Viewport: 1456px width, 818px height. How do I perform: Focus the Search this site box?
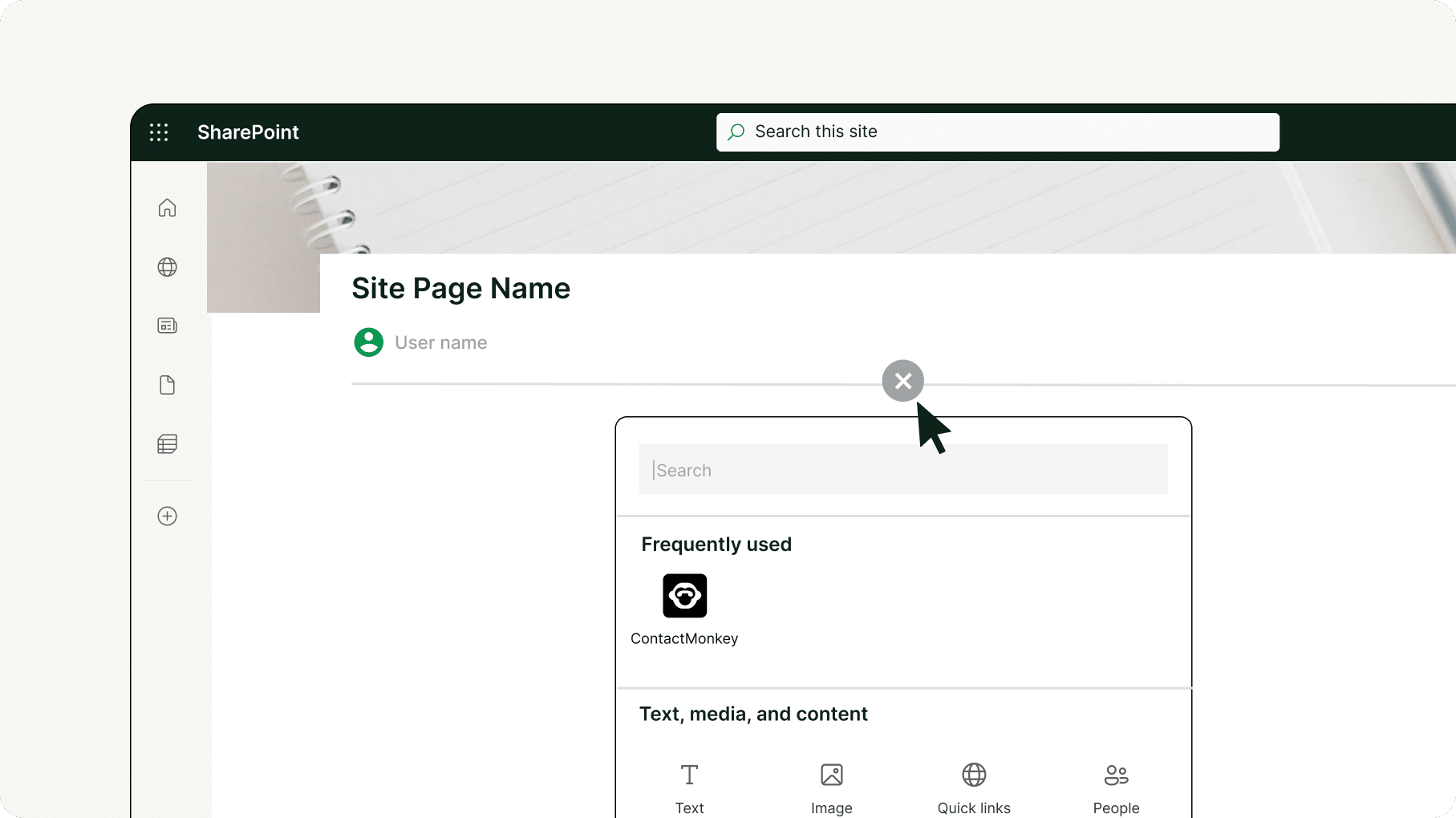pos(997,132)
